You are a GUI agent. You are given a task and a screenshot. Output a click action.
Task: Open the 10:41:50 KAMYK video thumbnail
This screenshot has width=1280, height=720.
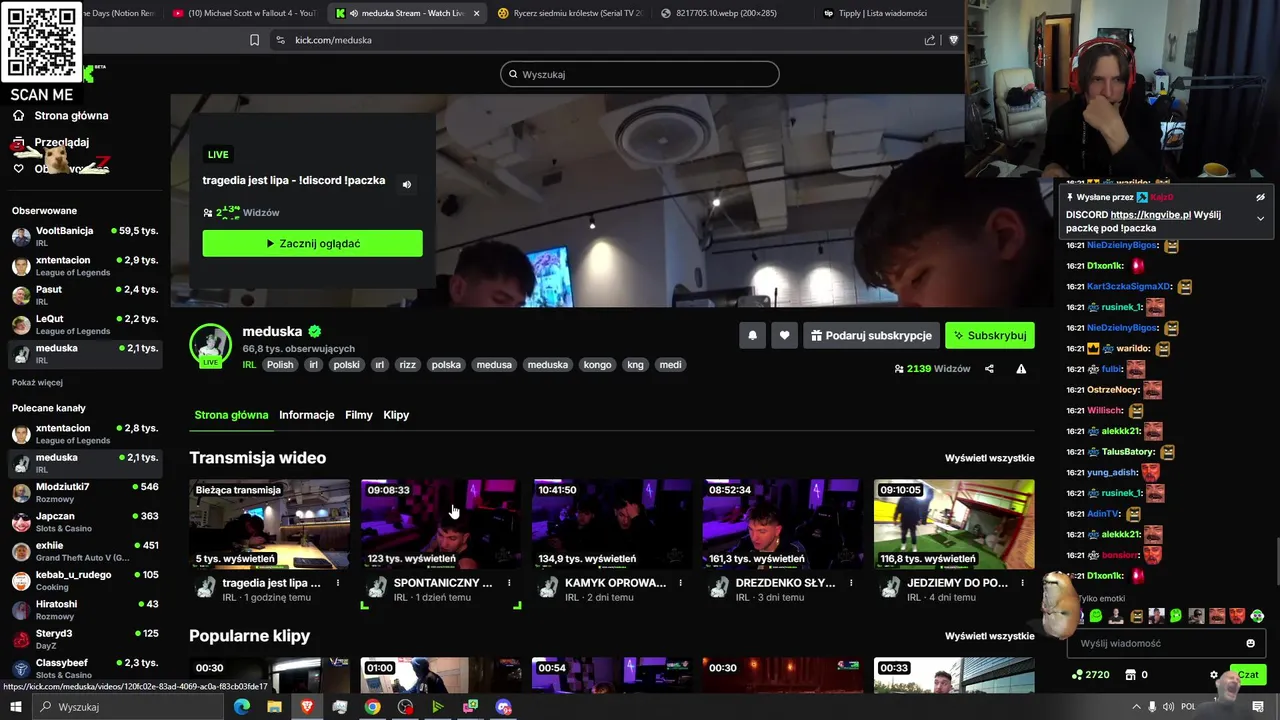(x=612, y=524)
